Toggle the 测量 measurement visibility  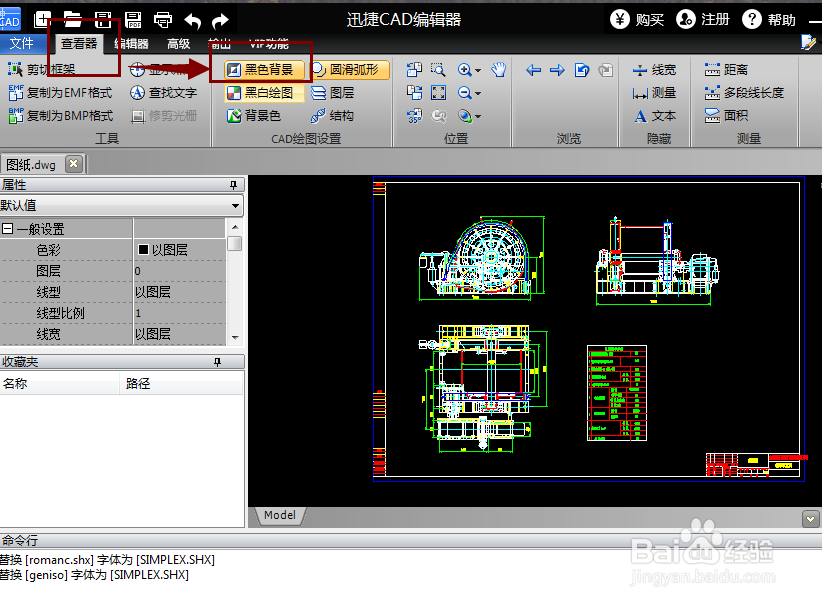(x=654, y=93)
